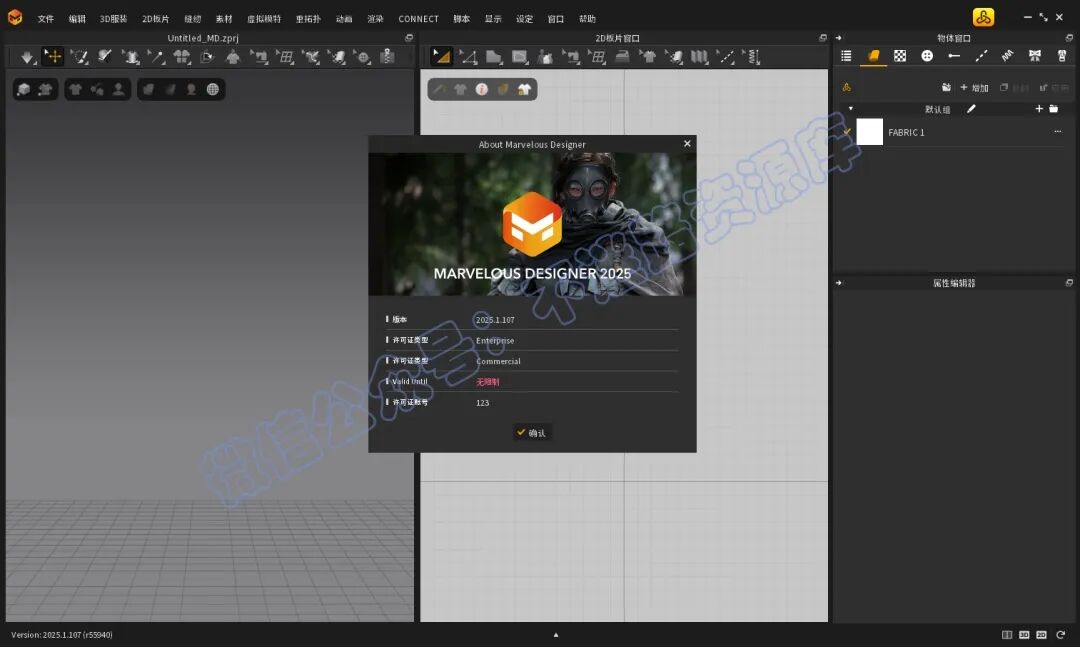Click the folder icon on default group row
This screenshot has height=647, width=1080.
[x=1053, y=109]
